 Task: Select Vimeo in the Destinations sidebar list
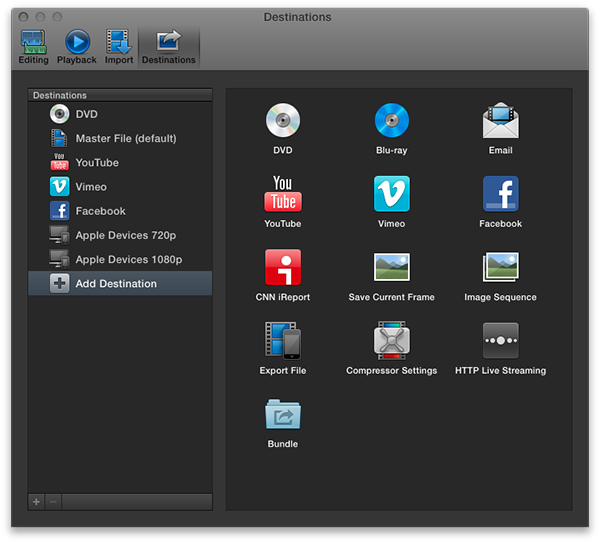click(120, 187)
